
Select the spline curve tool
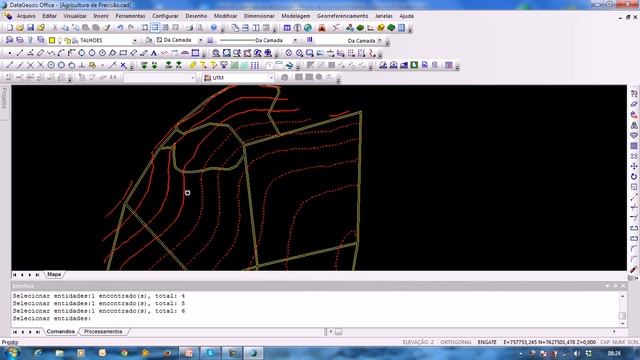[x=51, y=53]
